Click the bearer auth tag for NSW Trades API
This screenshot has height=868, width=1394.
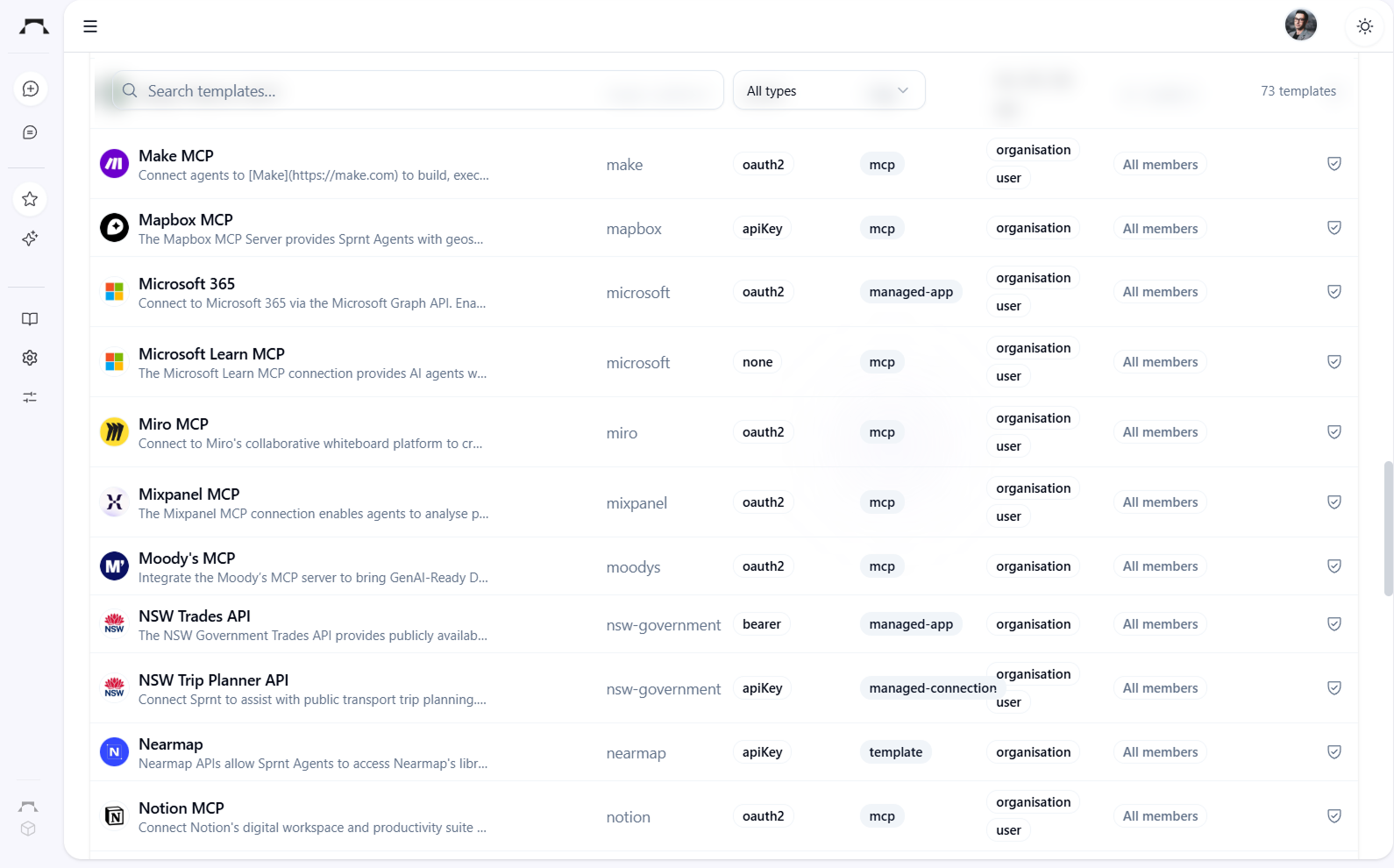[x=761, y=624]
